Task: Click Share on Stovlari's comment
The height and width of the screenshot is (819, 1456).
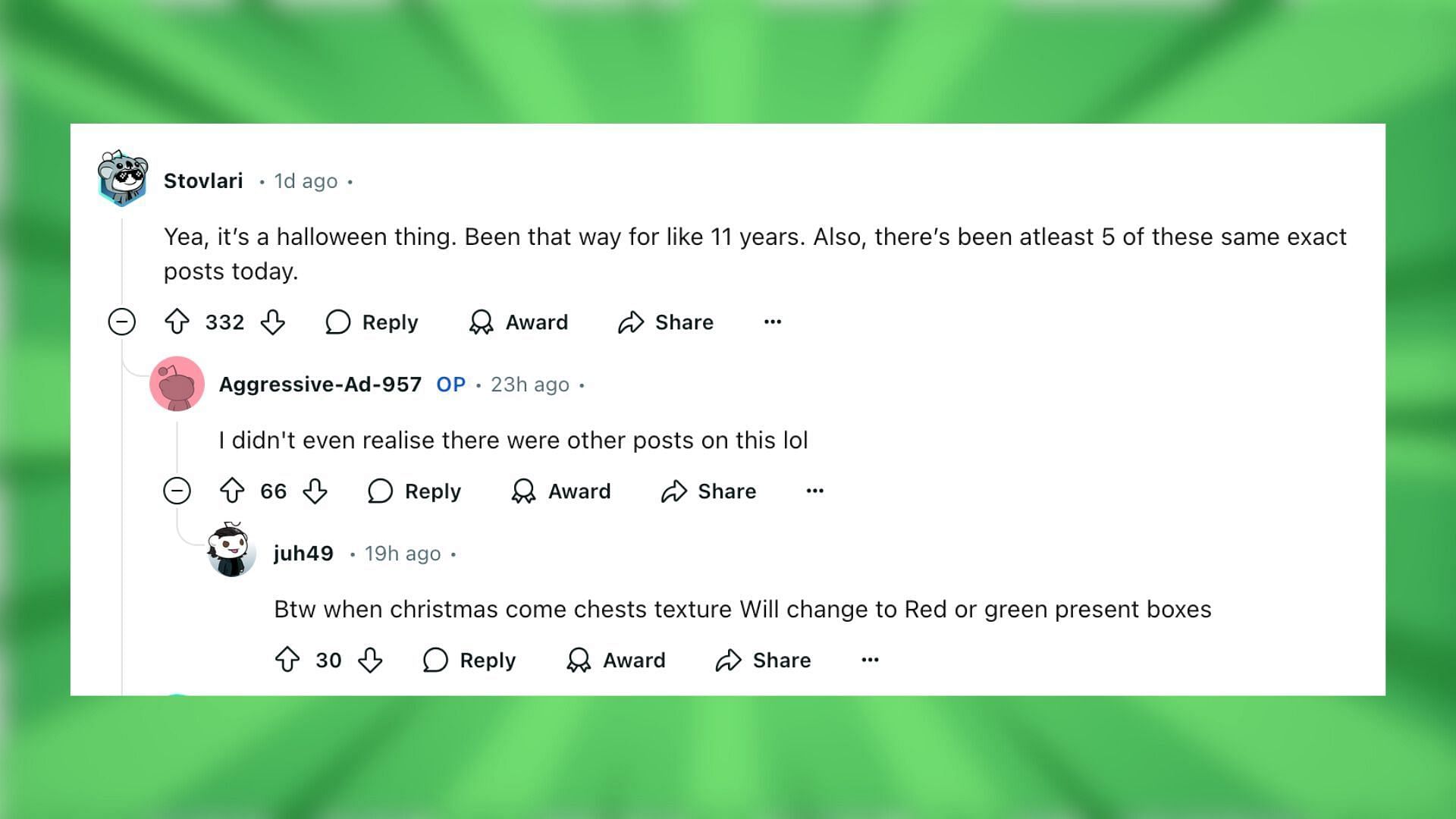Action: [x=666, y=322]
